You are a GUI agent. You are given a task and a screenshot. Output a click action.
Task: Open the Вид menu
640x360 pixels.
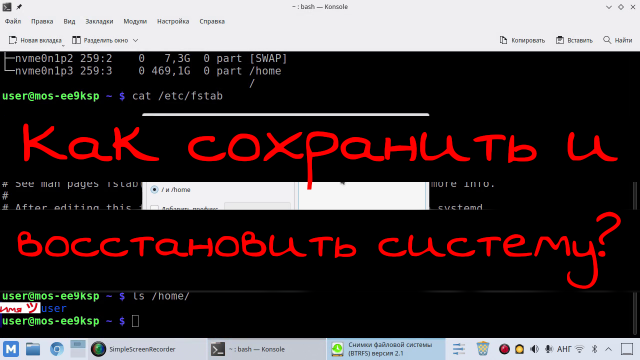[x=69, y=21]
